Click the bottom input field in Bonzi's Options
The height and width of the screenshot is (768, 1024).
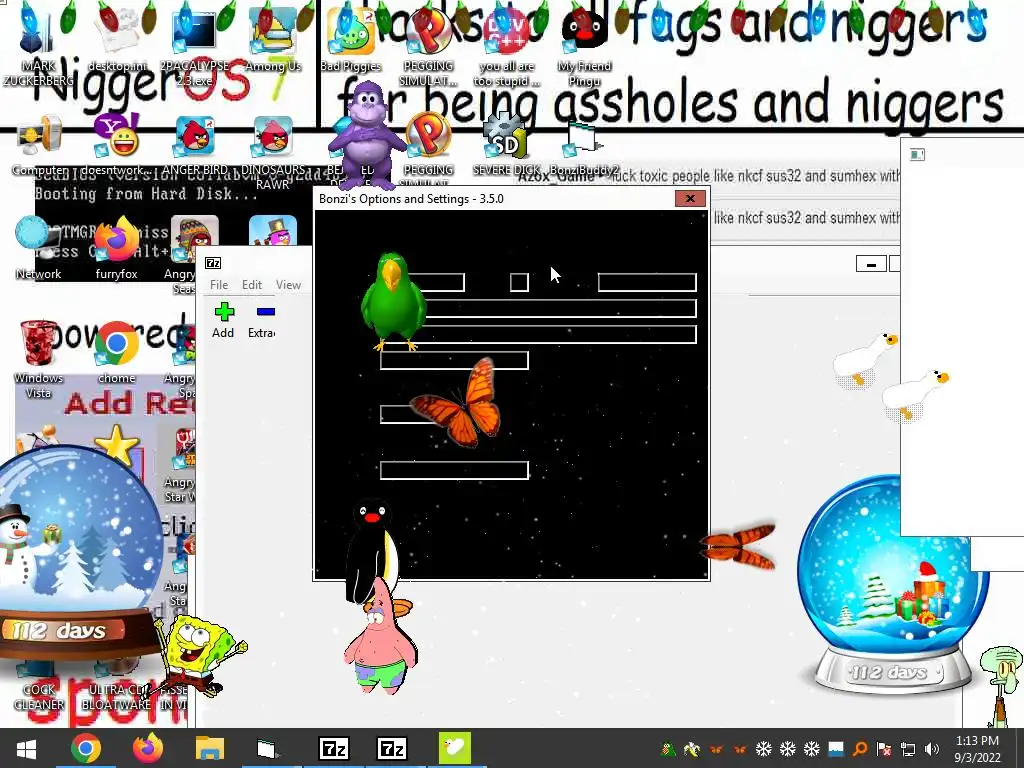(x=455, y=470)
